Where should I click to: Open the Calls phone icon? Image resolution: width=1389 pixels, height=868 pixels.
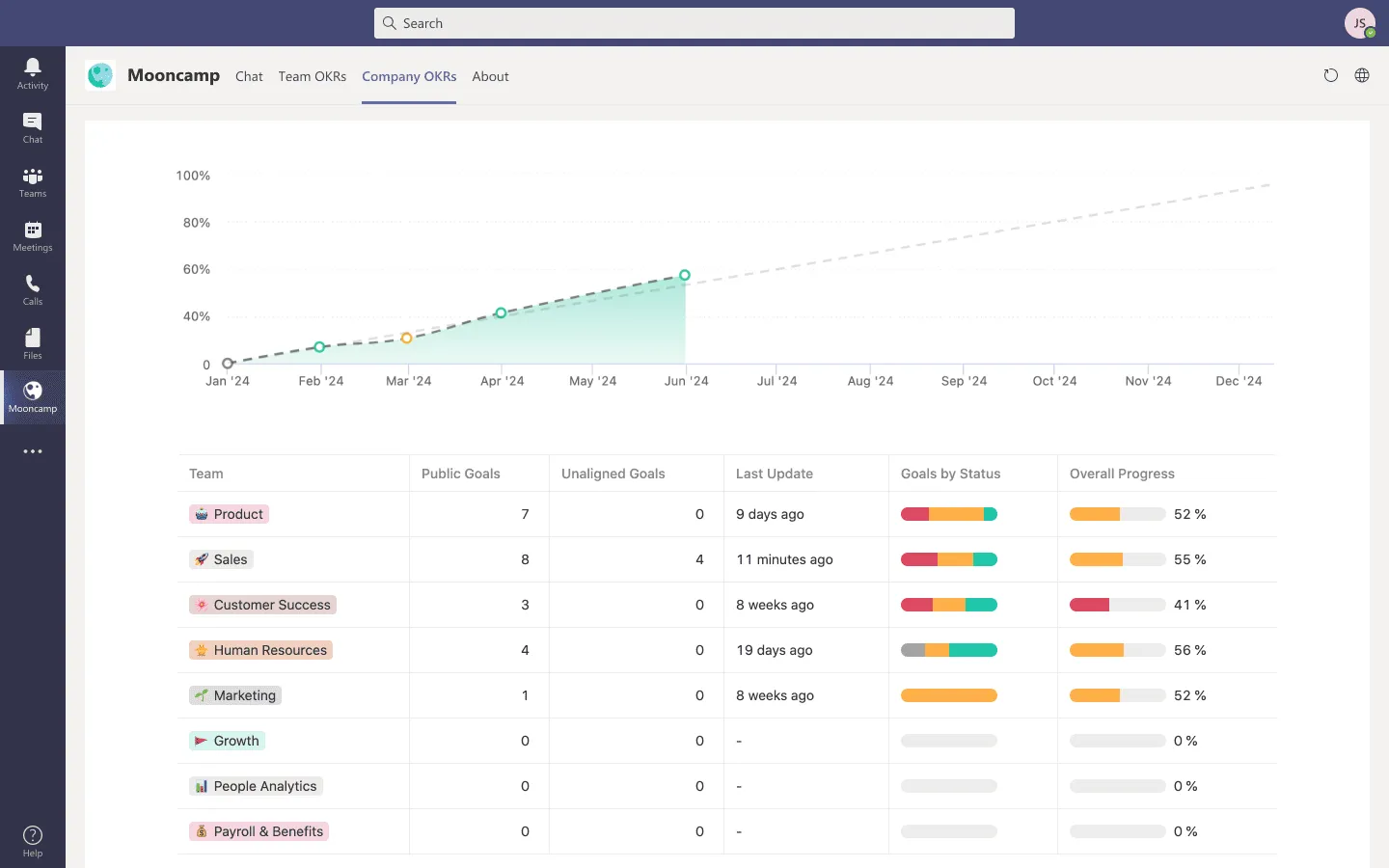[x=33, y=289]
